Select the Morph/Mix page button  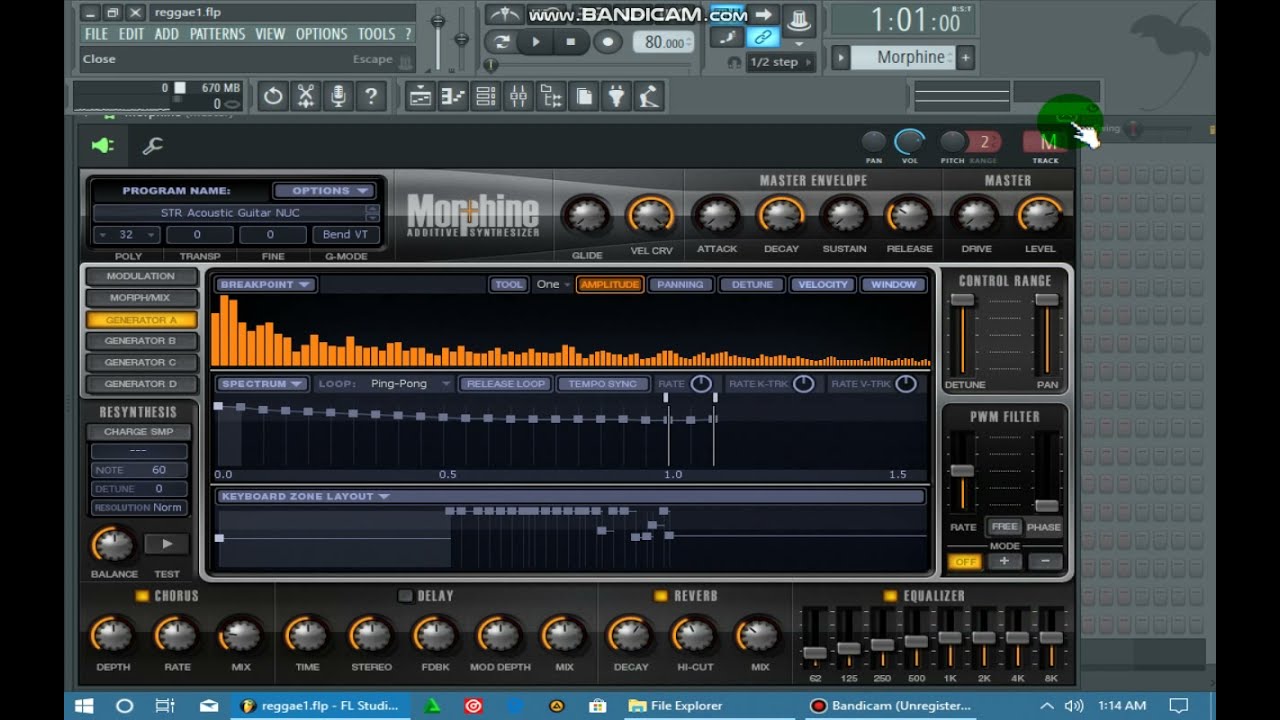tap(140, 298)
